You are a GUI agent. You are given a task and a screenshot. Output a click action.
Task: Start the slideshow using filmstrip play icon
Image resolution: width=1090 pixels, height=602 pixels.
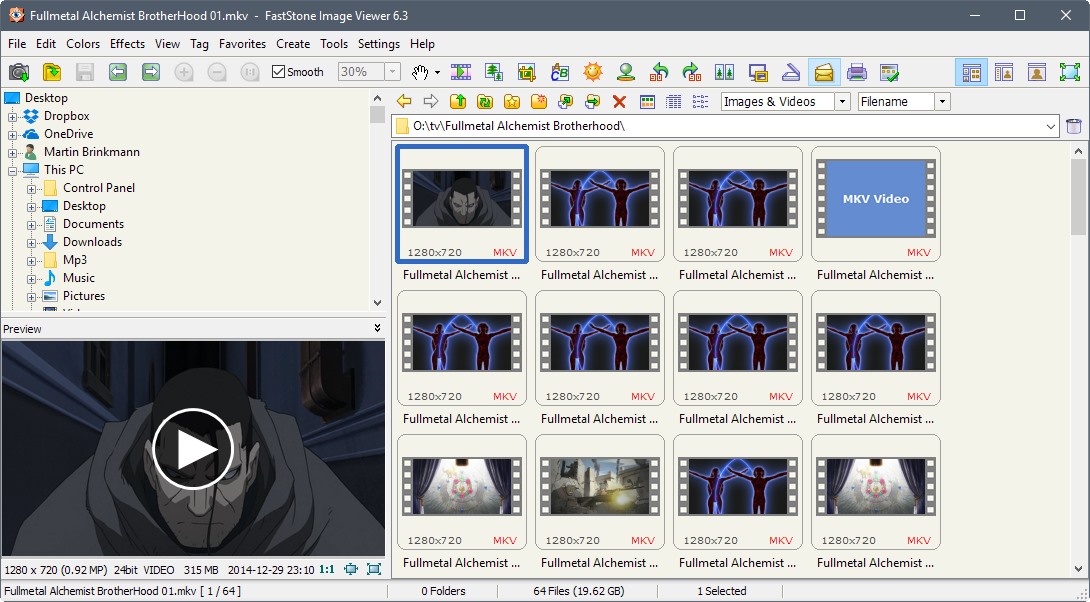(461, 72)
